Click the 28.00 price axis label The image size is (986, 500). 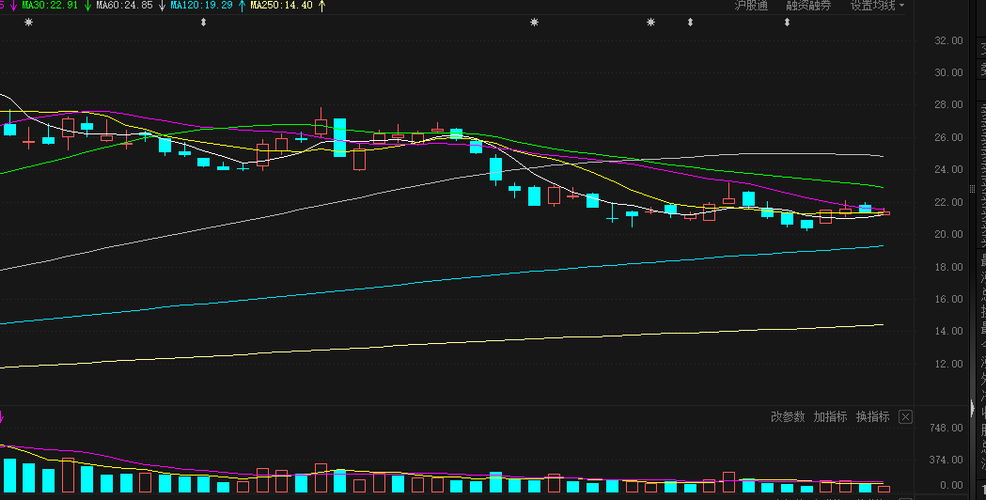click(x=949, y=105)
